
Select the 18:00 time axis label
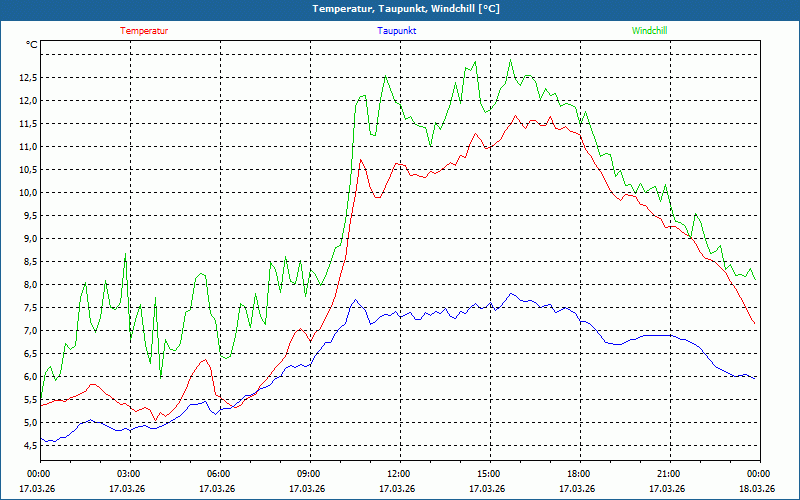tap(578, 474)
